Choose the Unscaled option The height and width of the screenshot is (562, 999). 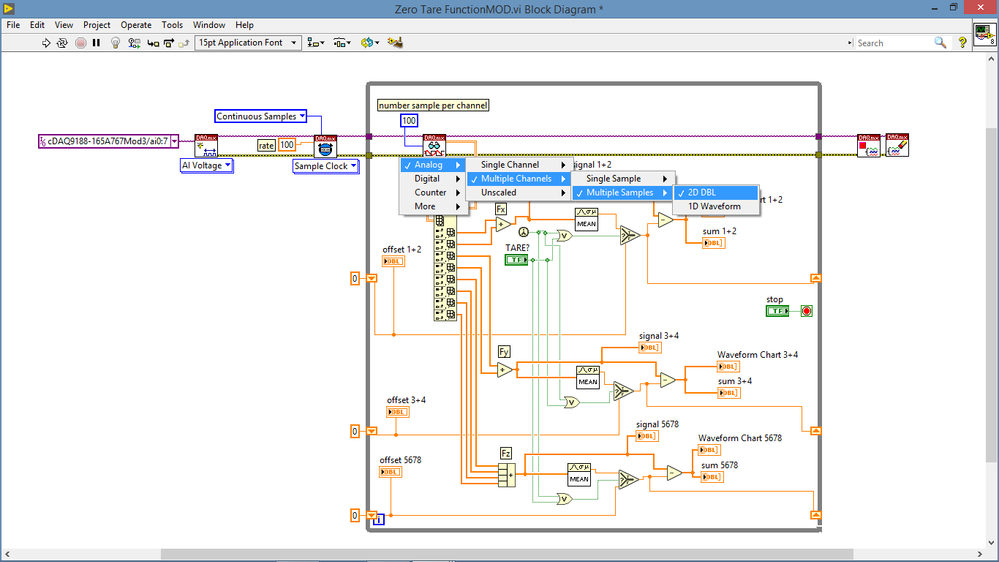pyautogui.click(x=518, y=193)
